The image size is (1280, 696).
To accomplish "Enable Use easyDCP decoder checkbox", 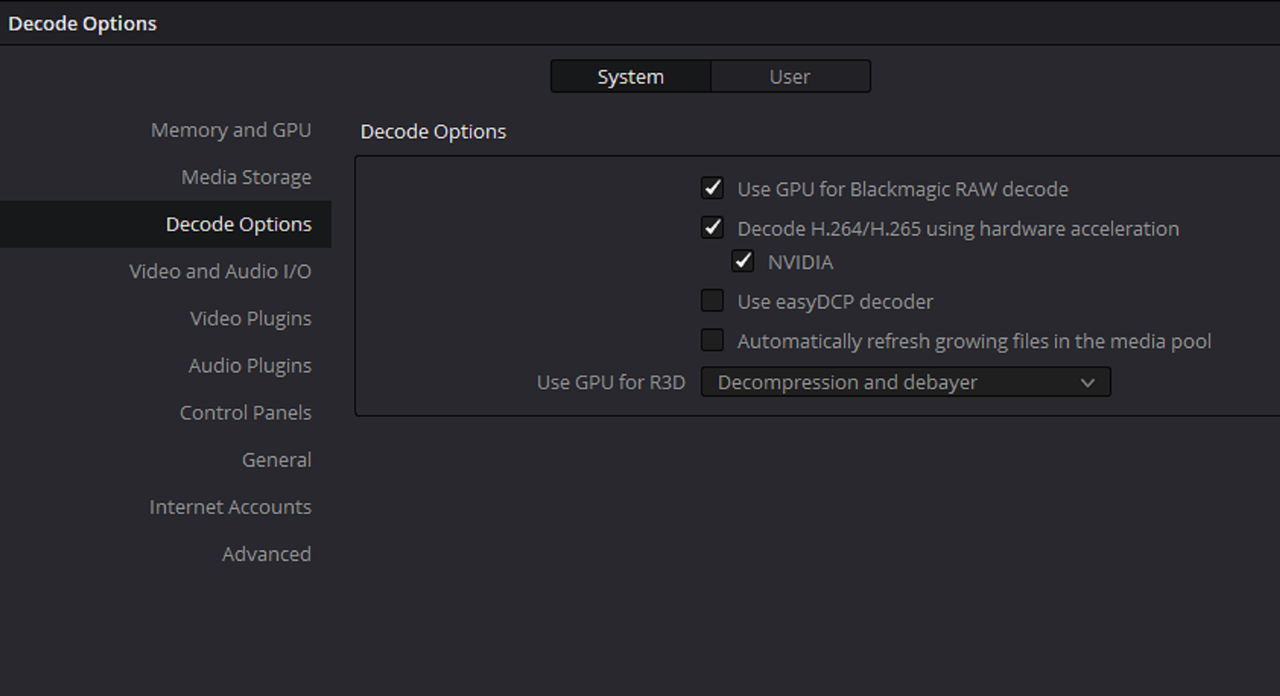I will 712,301.
